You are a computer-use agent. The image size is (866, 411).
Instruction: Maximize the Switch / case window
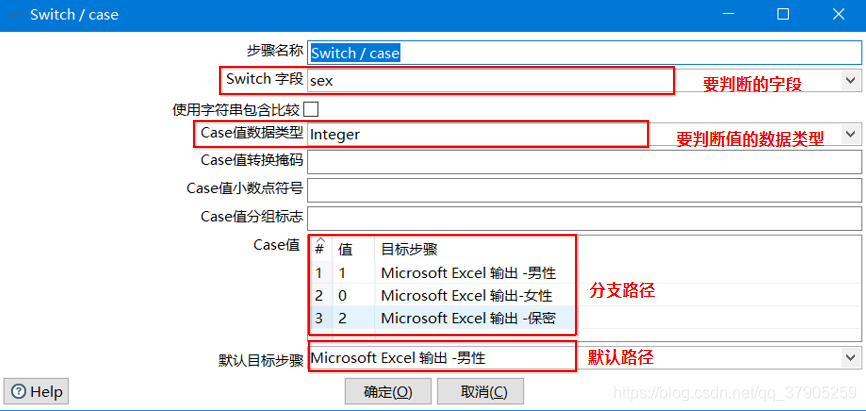click(783, 14)
